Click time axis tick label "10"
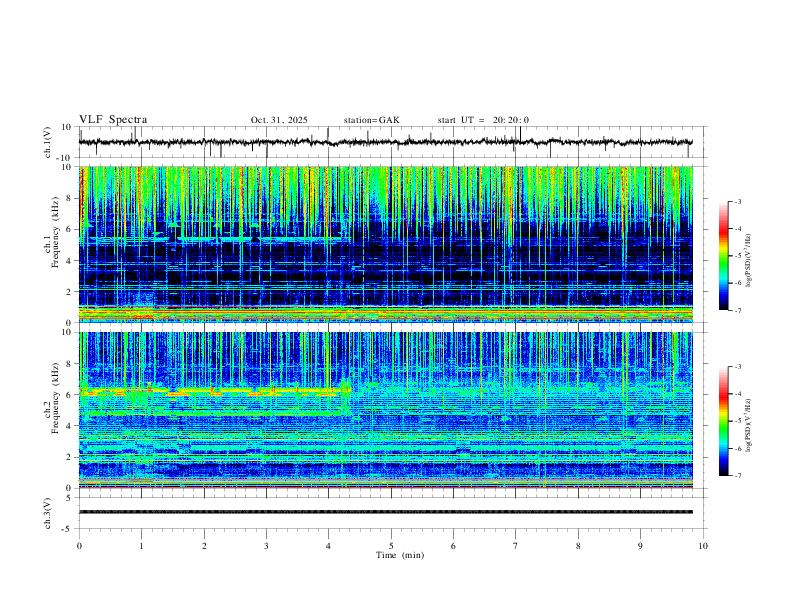The height and width of the screenshot is (612, 792). coord(703,546)
